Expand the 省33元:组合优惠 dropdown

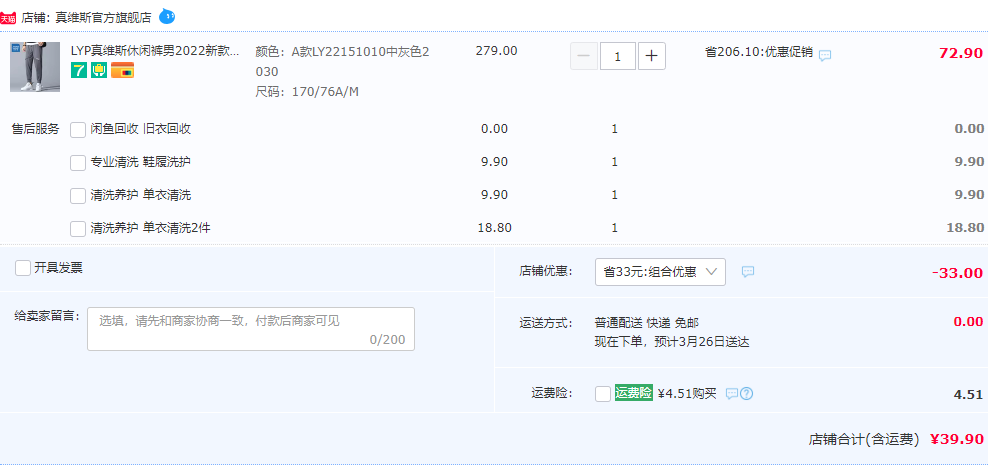(x=660, y=272)
